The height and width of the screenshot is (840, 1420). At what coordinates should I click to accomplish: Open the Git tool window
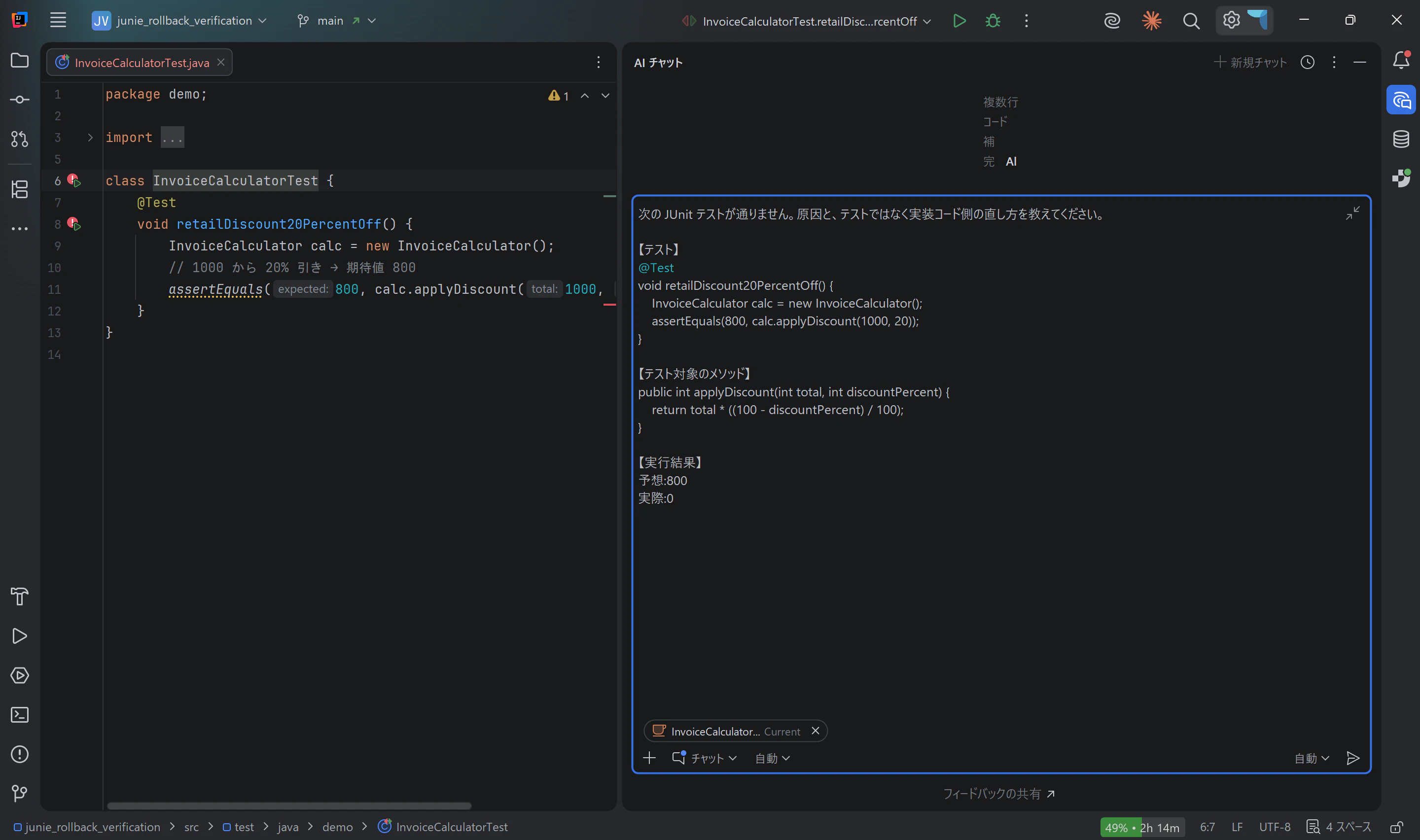pos(20,794)
